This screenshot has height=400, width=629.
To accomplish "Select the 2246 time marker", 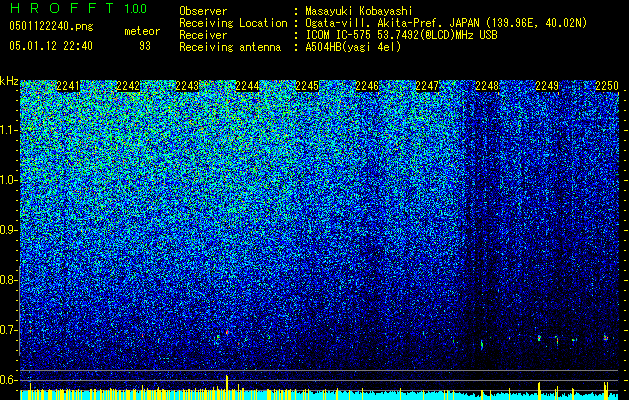I will 367,86.
